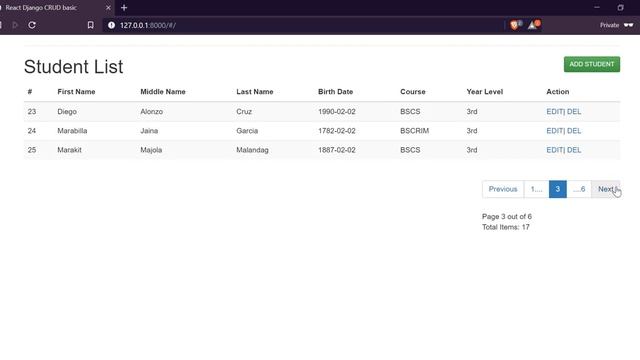View site information icon beside the URL
Image resolution: width=640 pixels, height=360 pixels.
tap(111, 25)
